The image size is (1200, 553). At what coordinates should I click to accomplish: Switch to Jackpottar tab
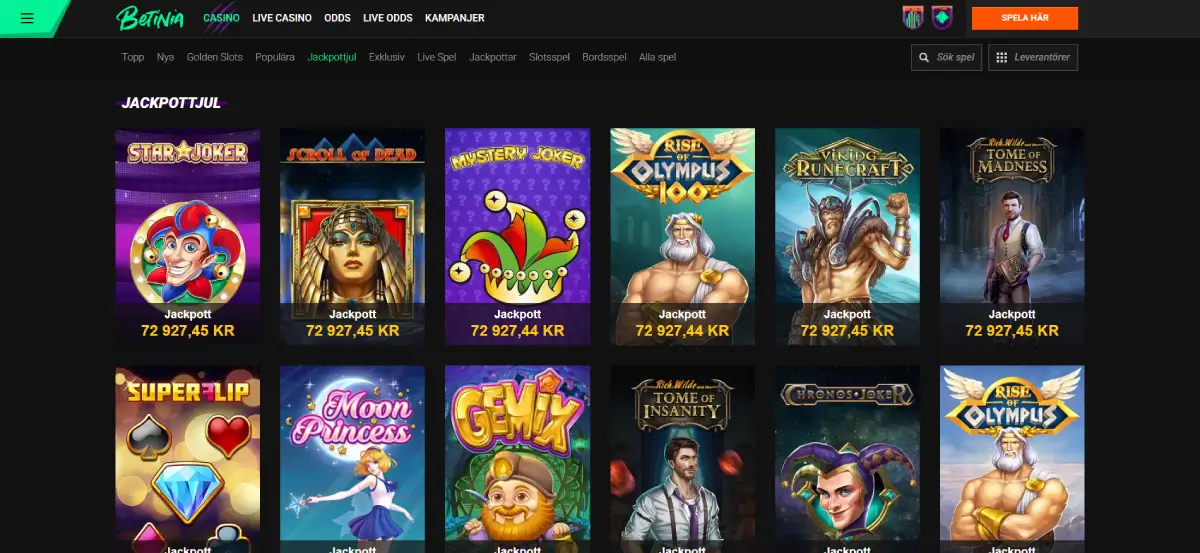coord(493,57)
